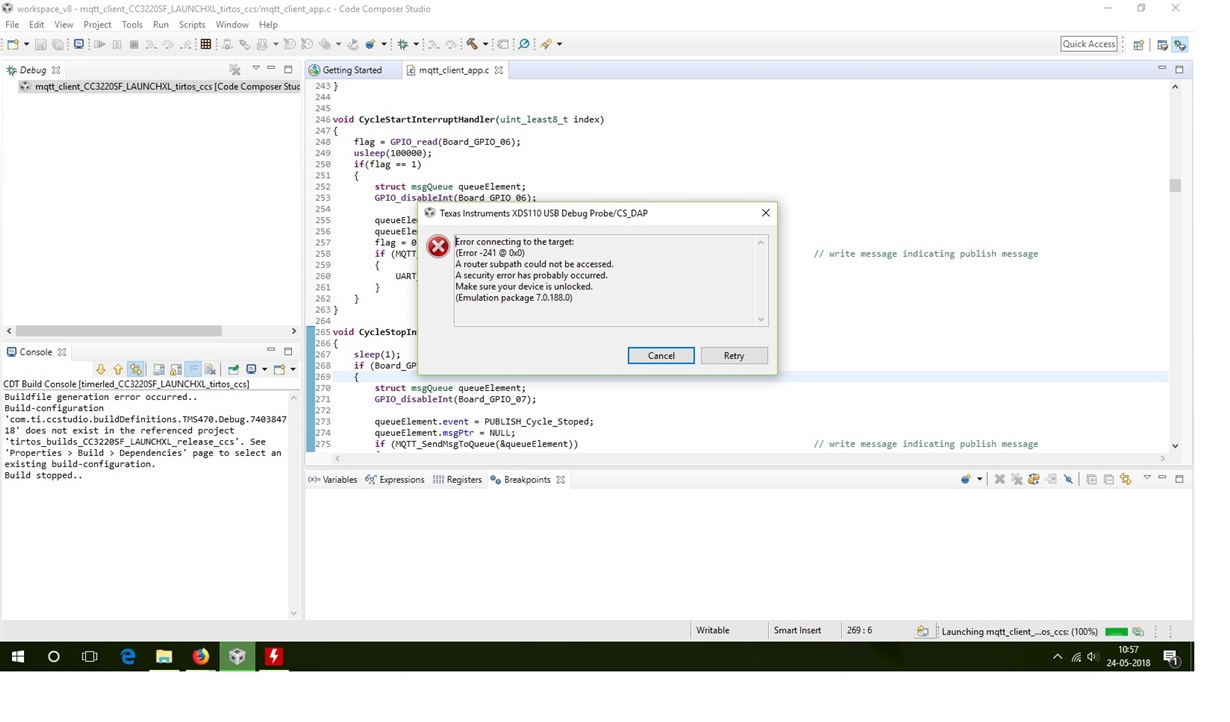
Task: Click Debug view horizontal scrollbar
Action: coord(118,331)
